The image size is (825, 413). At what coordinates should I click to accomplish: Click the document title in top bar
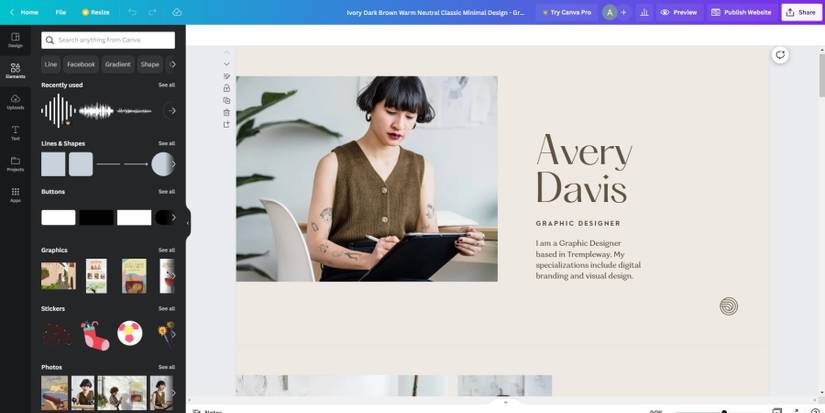pos(436,12)
